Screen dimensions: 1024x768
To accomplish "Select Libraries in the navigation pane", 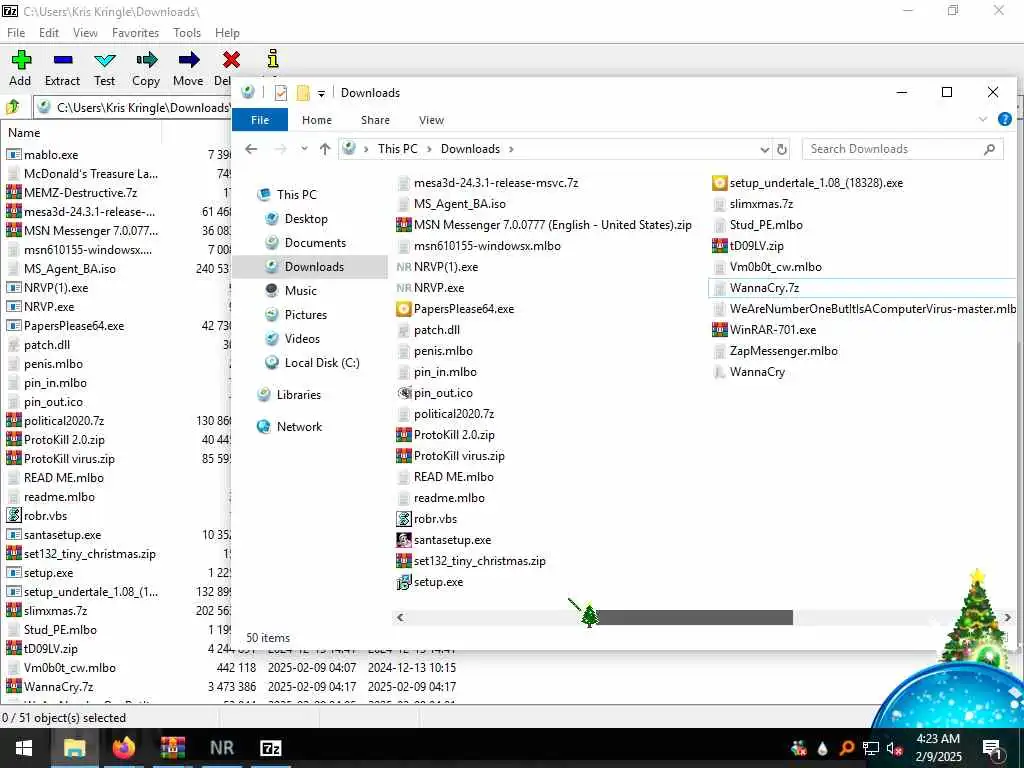I will (298, 395).
